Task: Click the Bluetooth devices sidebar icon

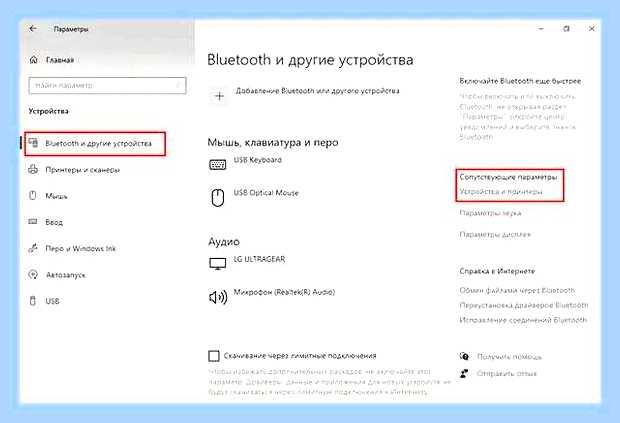Action: [34, 143]
